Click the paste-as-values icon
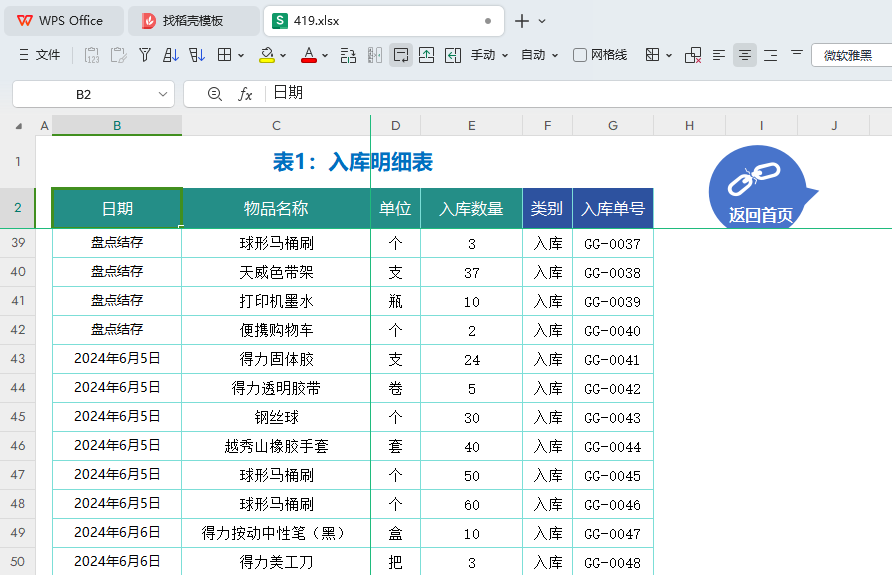The width and height of the screenshot is (892, 575). [x=92, y=55]
